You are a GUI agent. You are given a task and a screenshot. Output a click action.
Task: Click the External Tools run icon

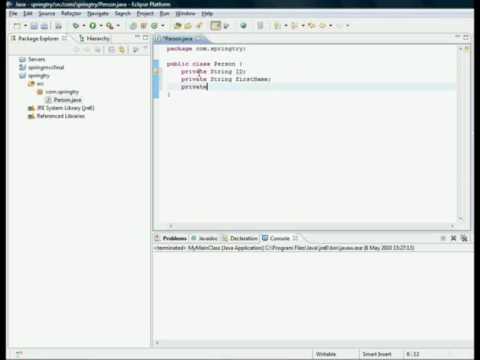point(110,26)
